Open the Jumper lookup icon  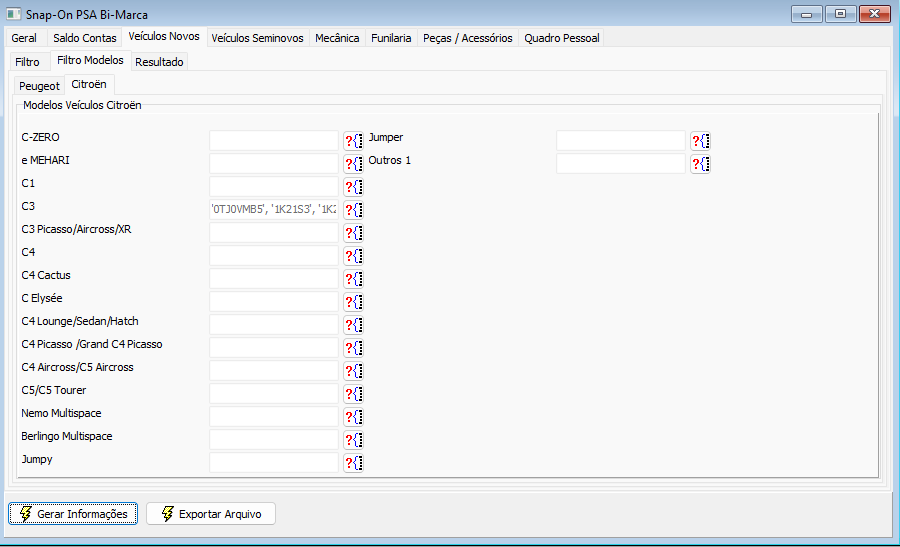[x=700, y=141]
